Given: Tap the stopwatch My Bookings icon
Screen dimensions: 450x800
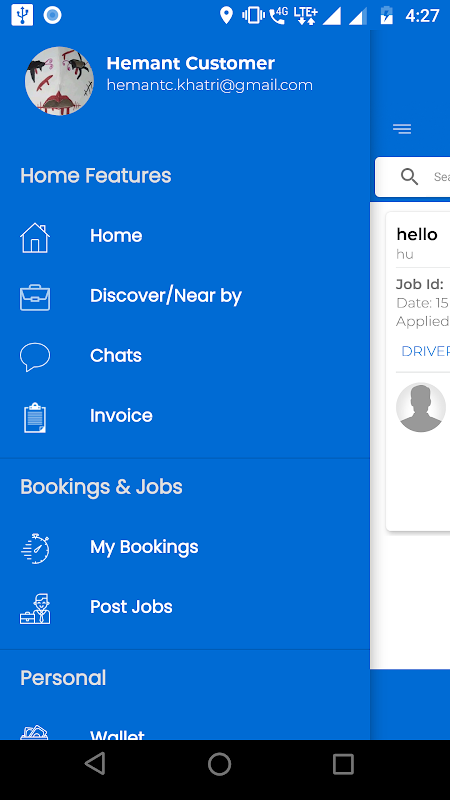Looking at the screenshot, I should click(x=35, y=548).
